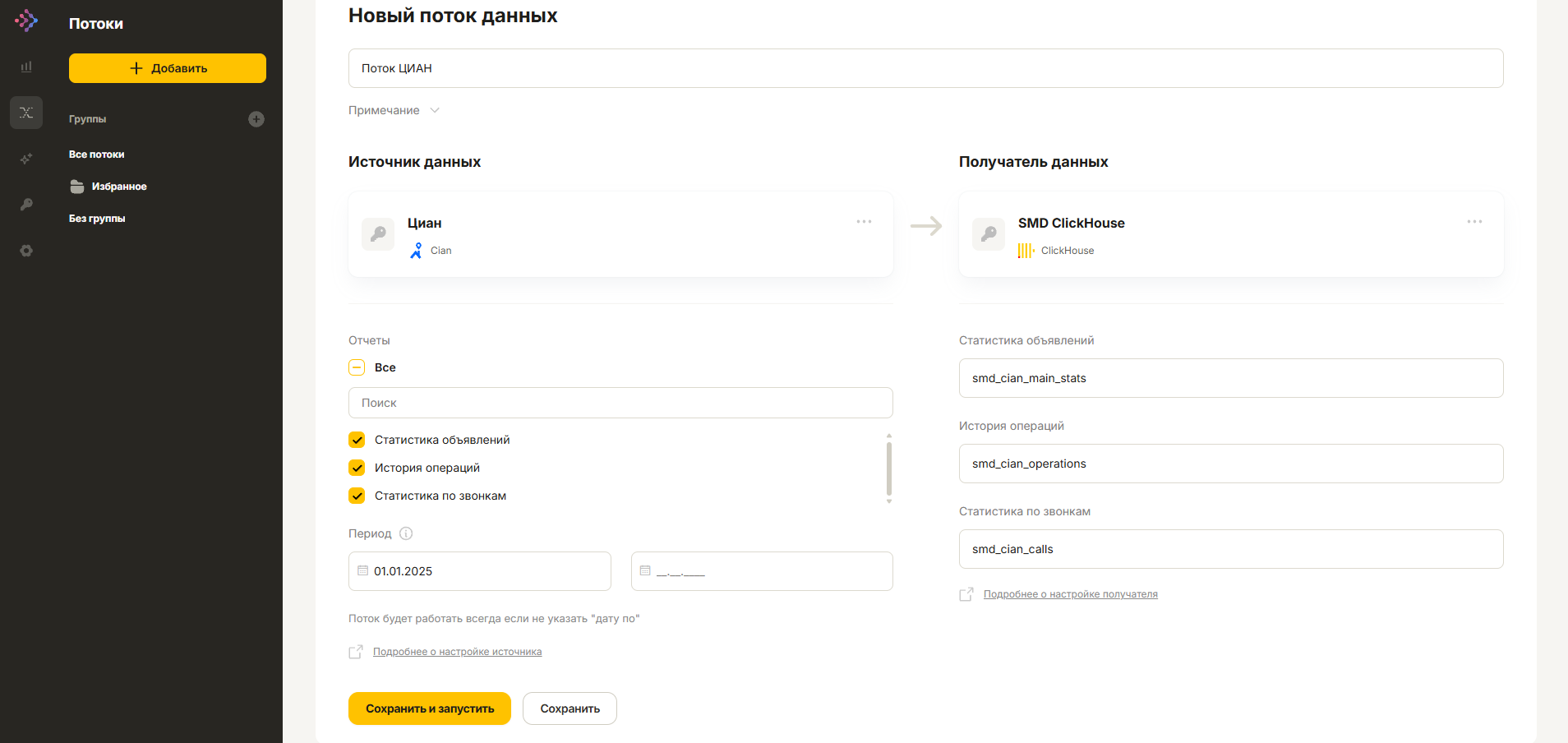Screen dimensions: 1568x743
Task: Click the Добавить button
Action: coord(168,68)
